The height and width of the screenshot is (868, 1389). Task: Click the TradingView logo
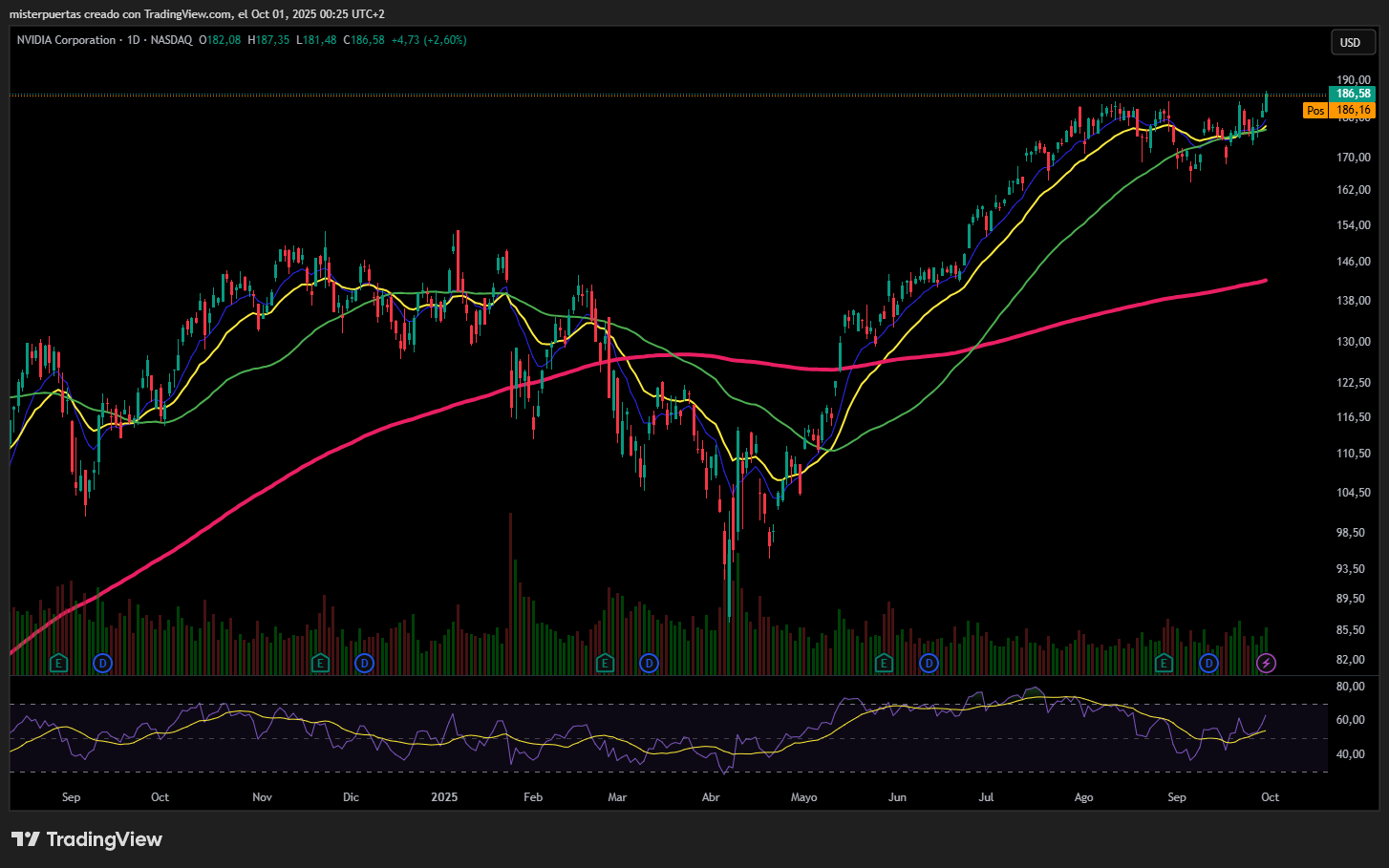click(87, 839)
